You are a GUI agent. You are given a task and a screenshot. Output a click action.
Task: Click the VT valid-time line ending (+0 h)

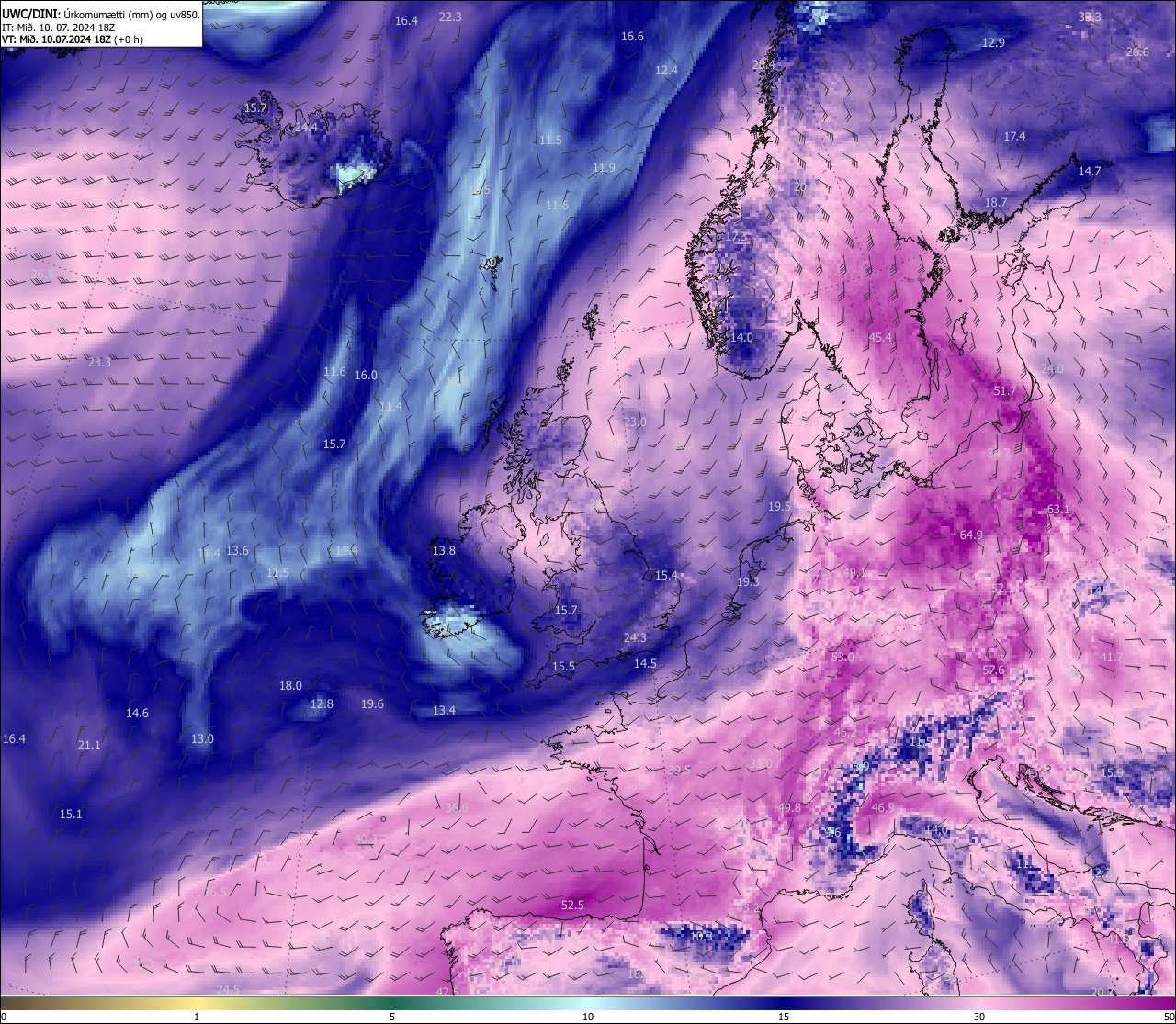click(73, 39)
